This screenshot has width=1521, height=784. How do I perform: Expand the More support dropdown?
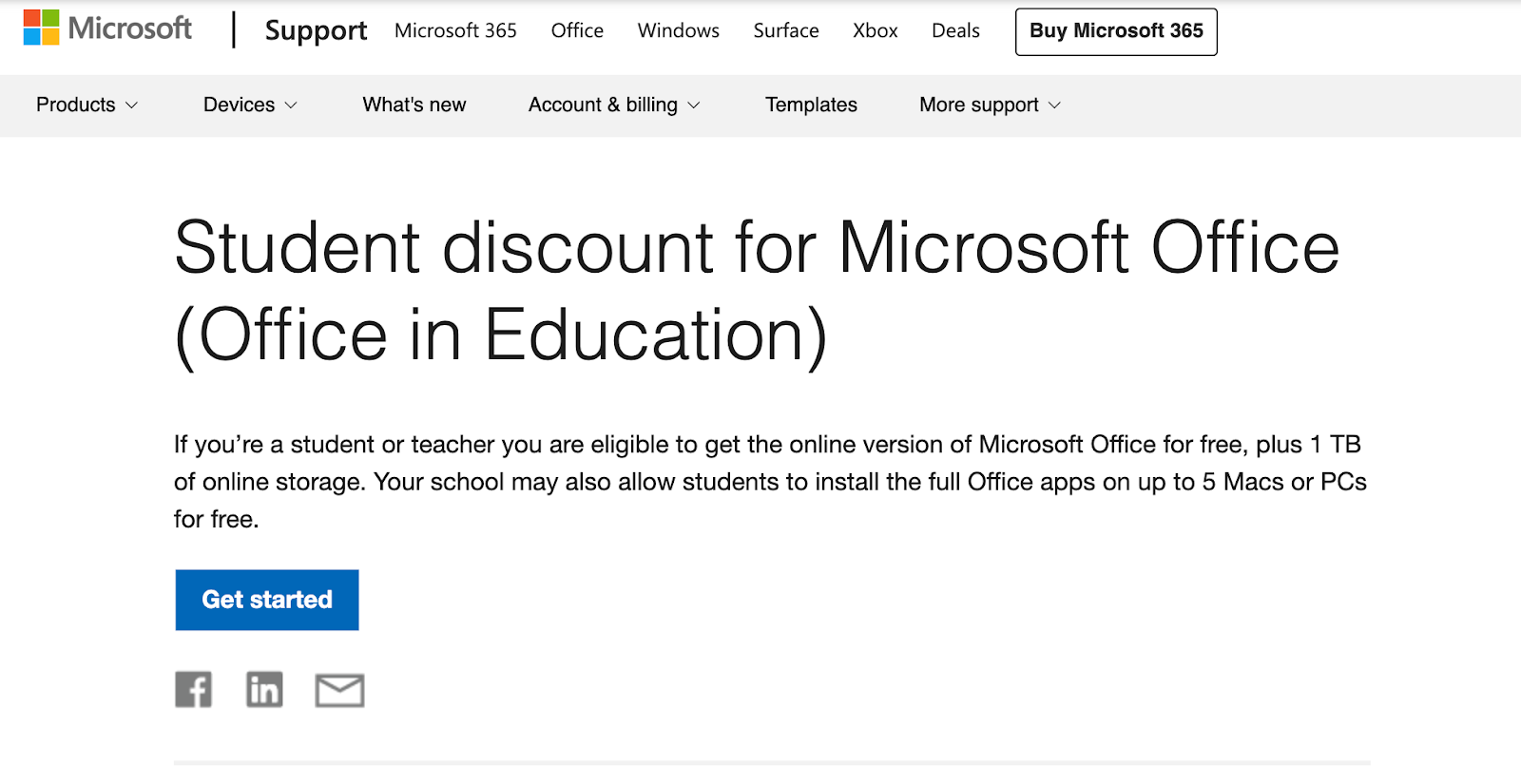tap(990, 105)
